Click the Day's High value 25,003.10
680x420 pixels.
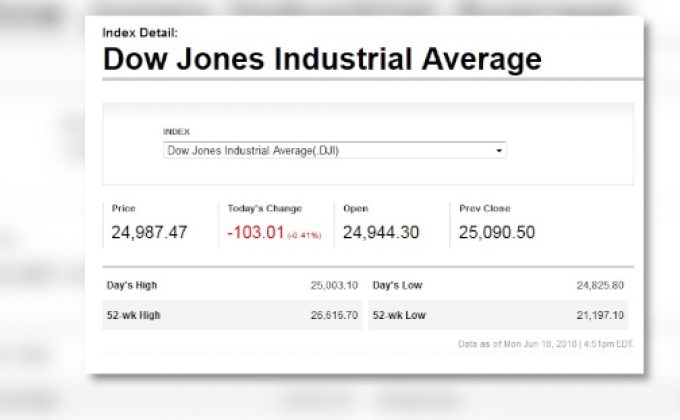click(334, 285)
